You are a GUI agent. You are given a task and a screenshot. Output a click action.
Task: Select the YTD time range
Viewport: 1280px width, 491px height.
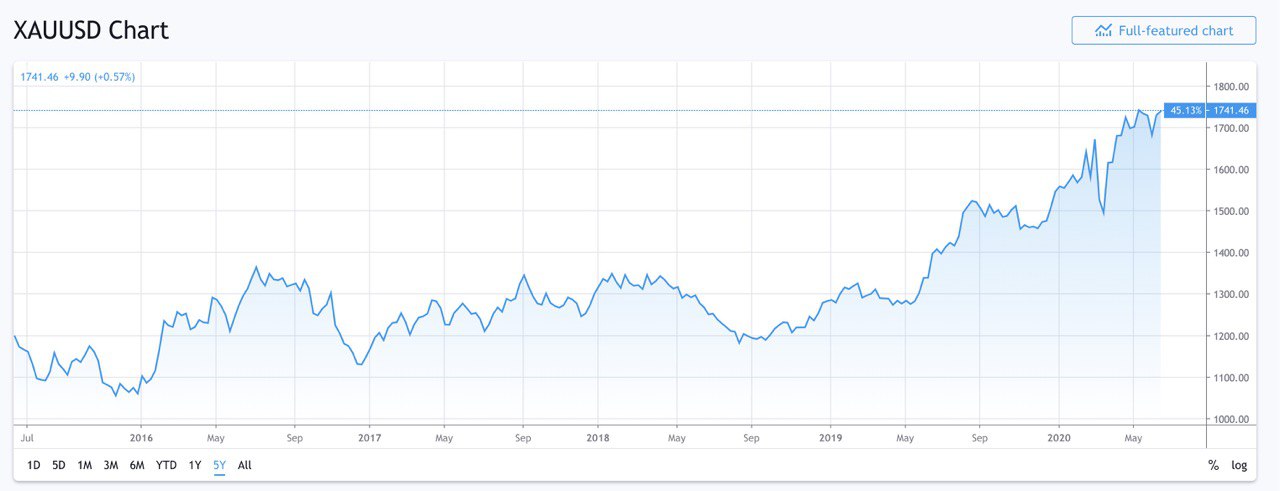tap(166, 465)
